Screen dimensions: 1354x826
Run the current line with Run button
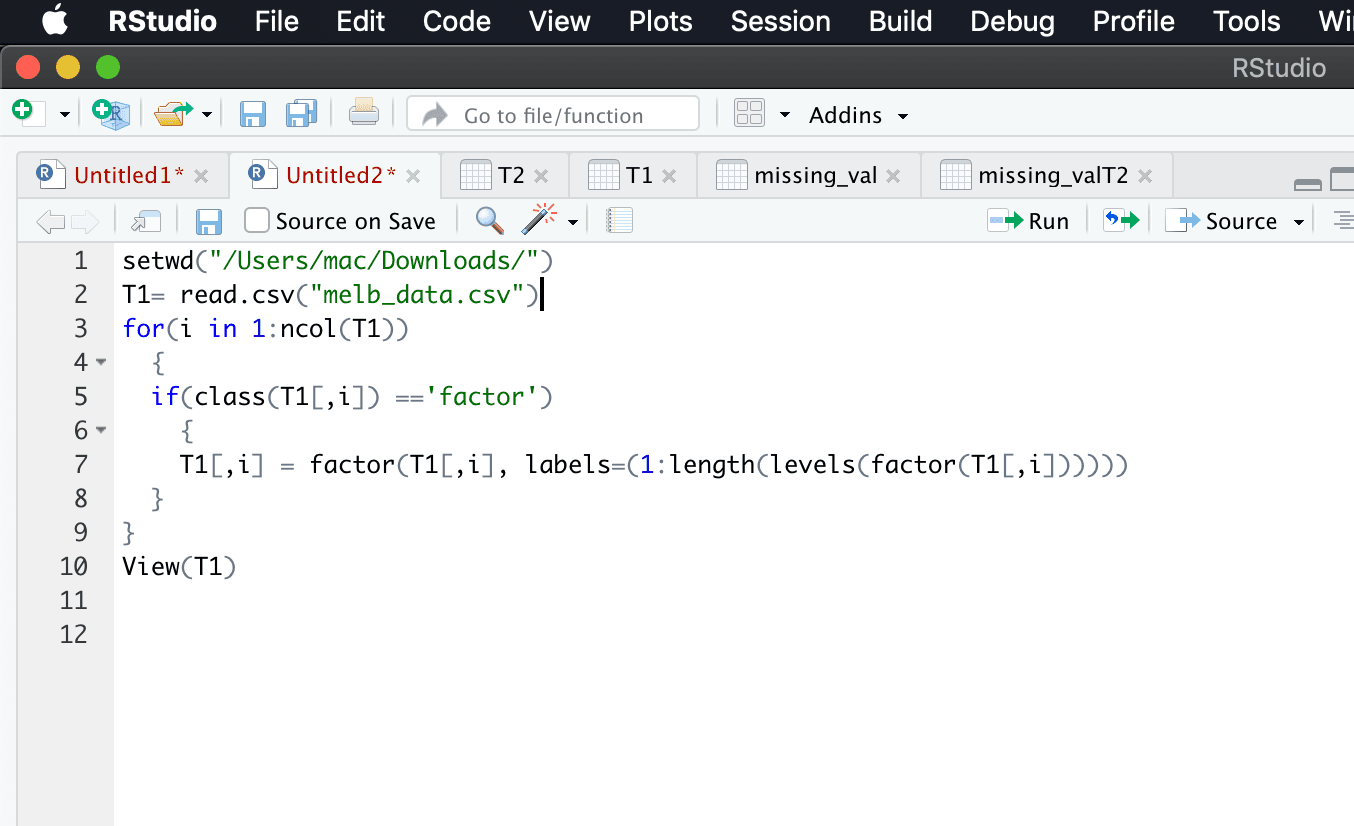[x=1029, y=221]
